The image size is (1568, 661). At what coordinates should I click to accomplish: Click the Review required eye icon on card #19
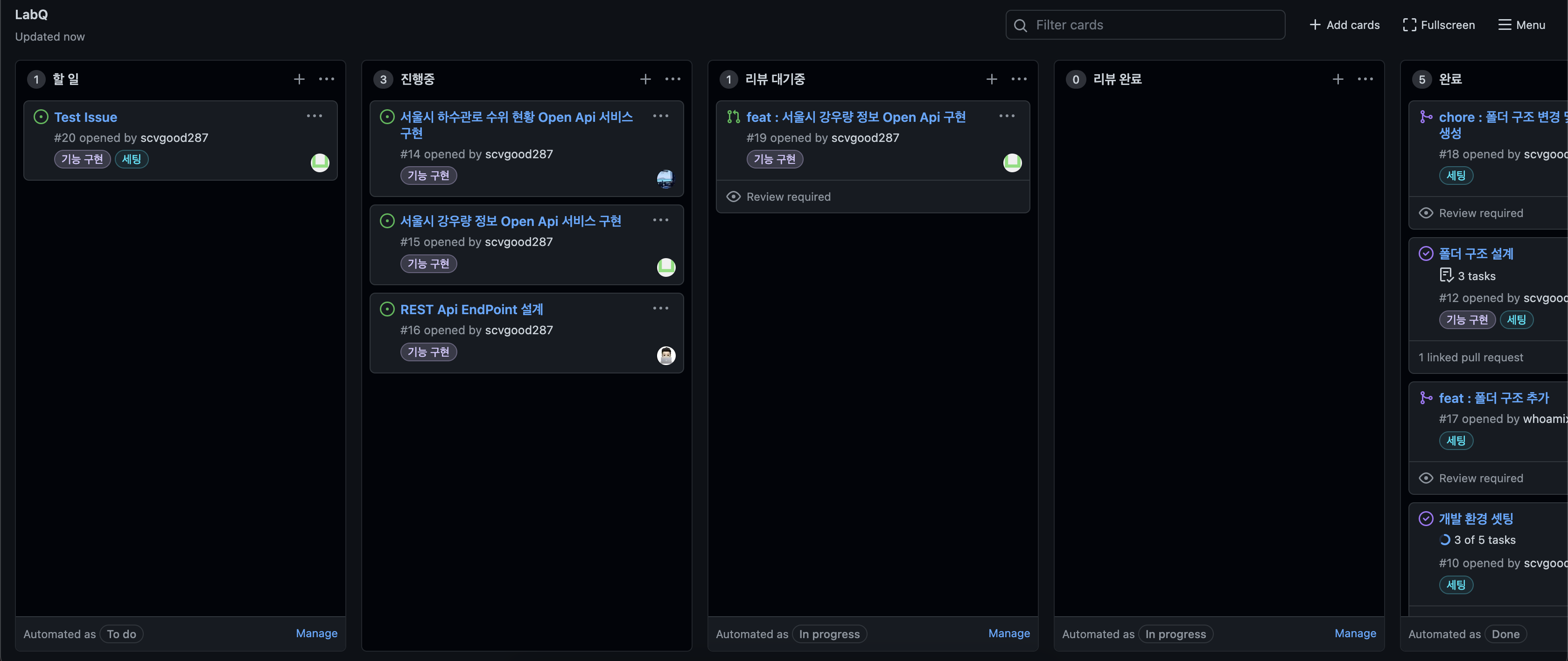[734, 197]
